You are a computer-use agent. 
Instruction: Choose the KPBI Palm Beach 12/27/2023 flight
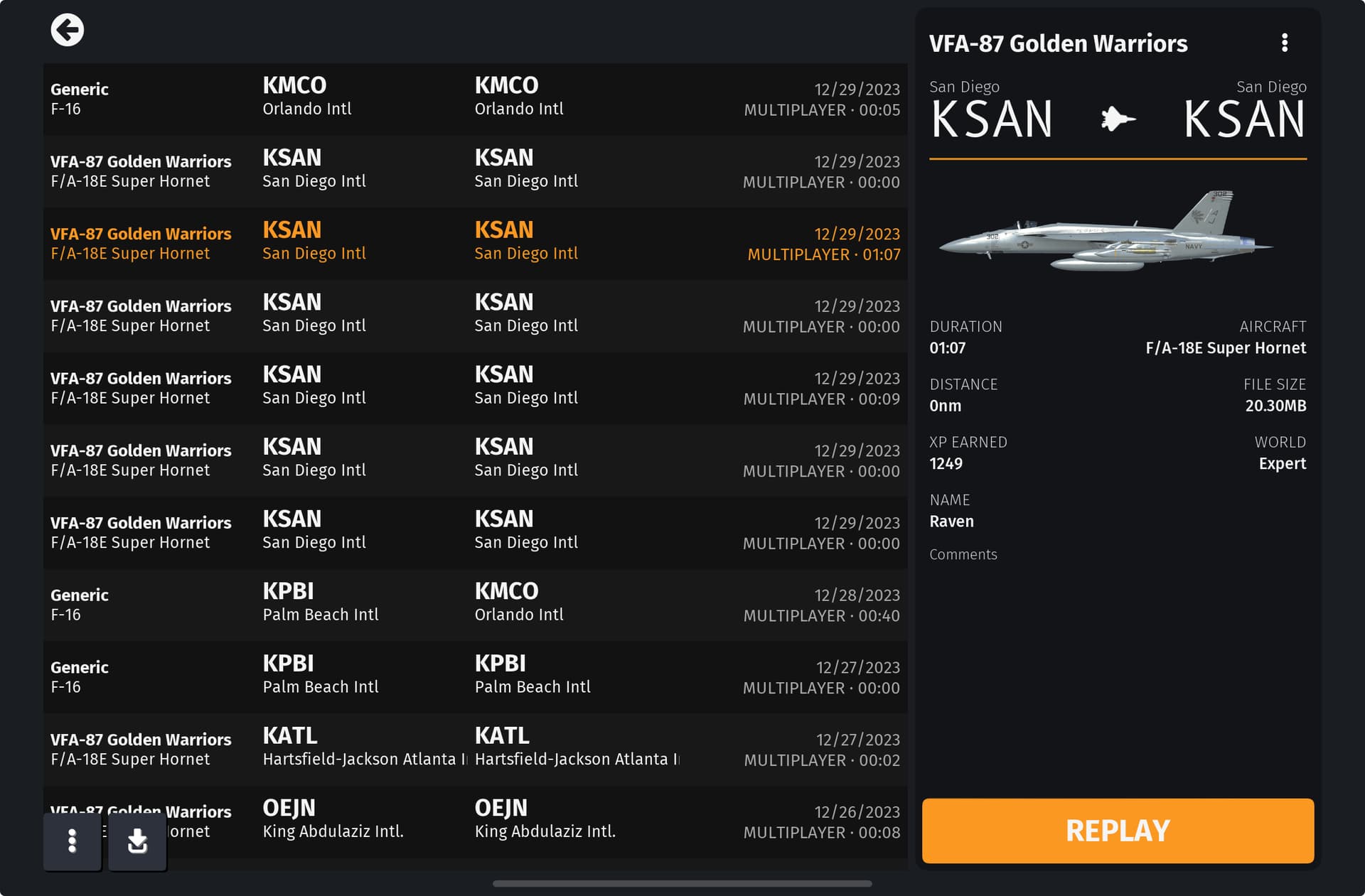point(475,676)
